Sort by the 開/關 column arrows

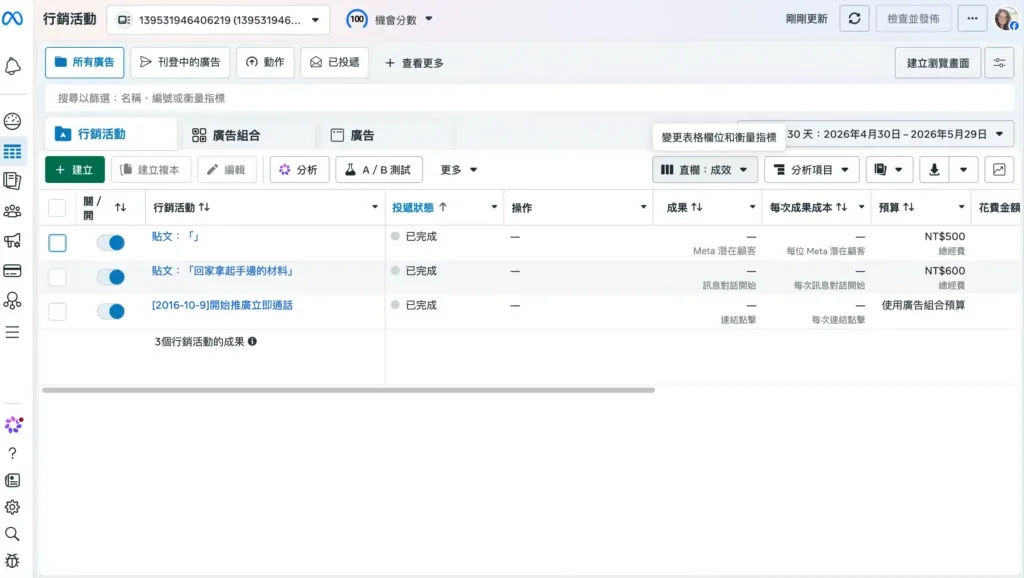coord(120,208)
